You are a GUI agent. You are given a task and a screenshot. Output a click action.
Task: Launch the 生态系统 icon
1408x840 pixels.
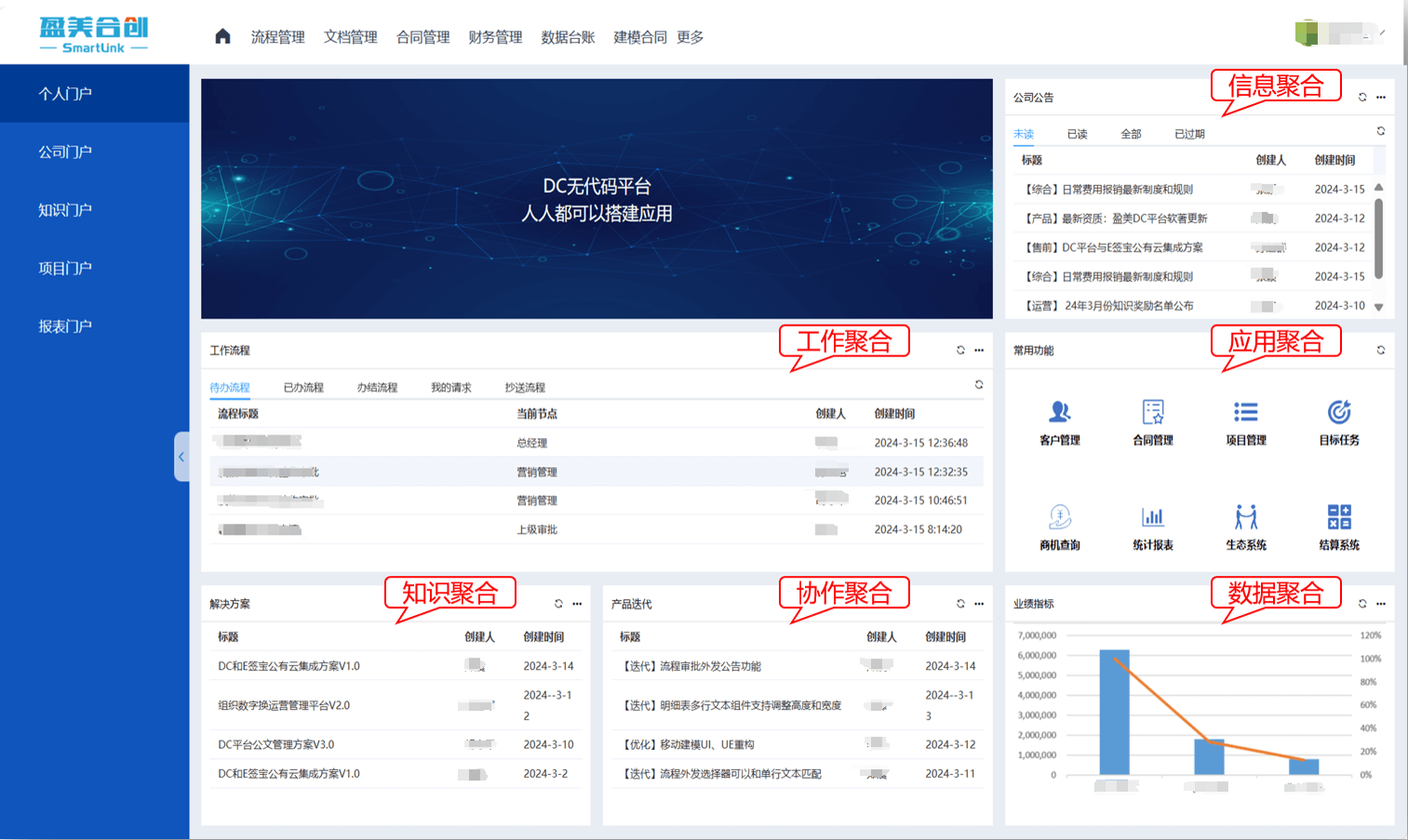point(1245,517)
